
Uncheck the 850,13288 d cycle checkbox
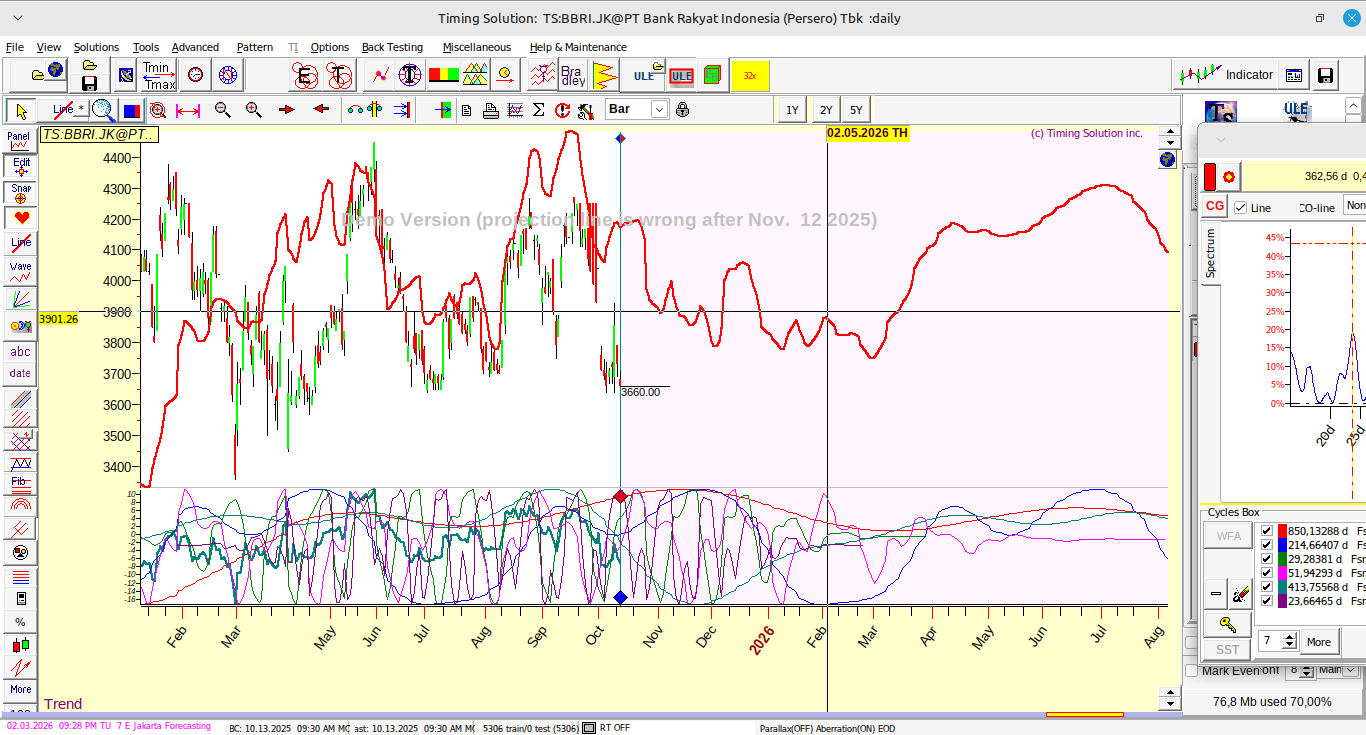pos(1266,531)
